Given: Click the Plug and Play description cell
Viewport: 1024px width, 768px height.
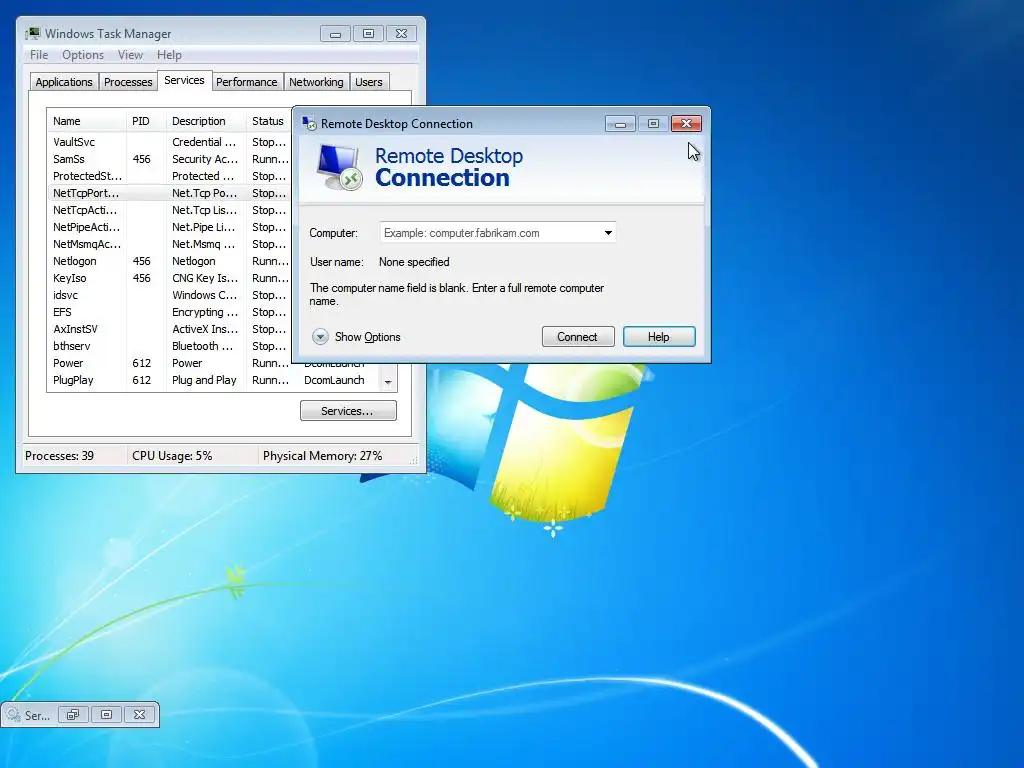Looking at the screenshot, I should [x=204, y=379].
